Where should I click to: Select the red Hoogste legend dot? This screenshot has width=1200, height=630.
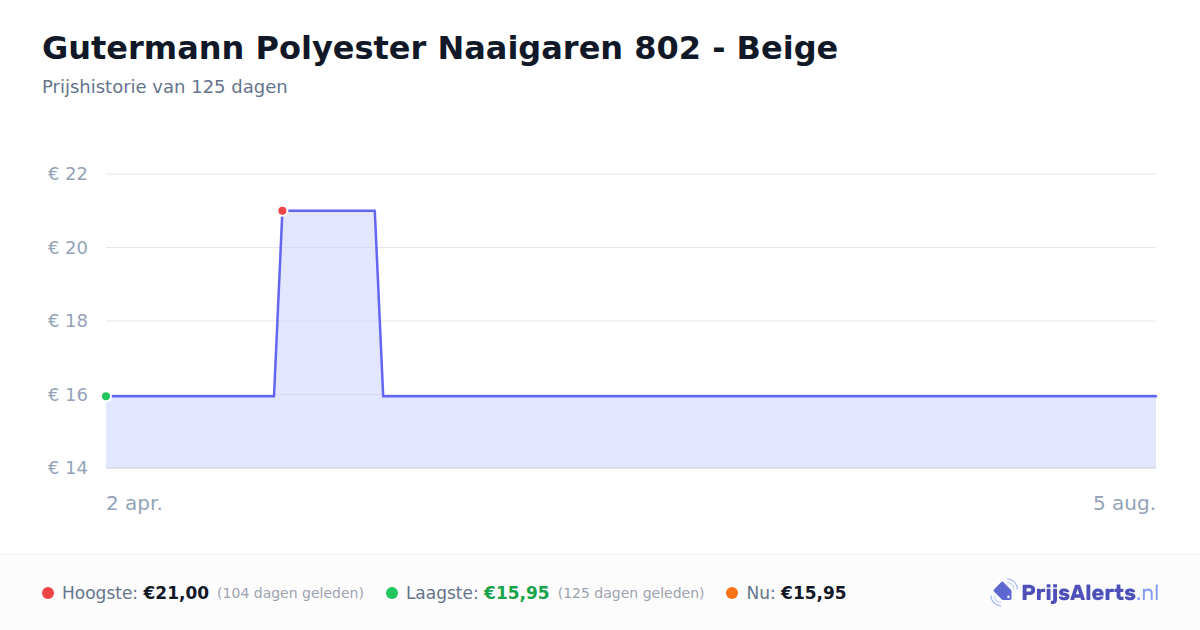(x=48, y=593)
